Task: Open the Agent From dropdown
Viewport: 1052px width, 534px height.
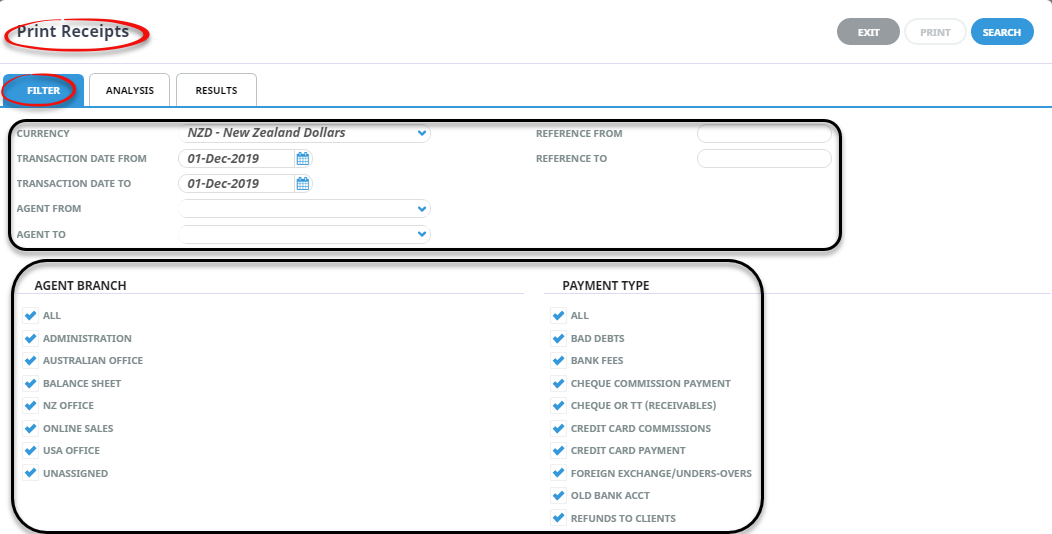Action: 422,209
